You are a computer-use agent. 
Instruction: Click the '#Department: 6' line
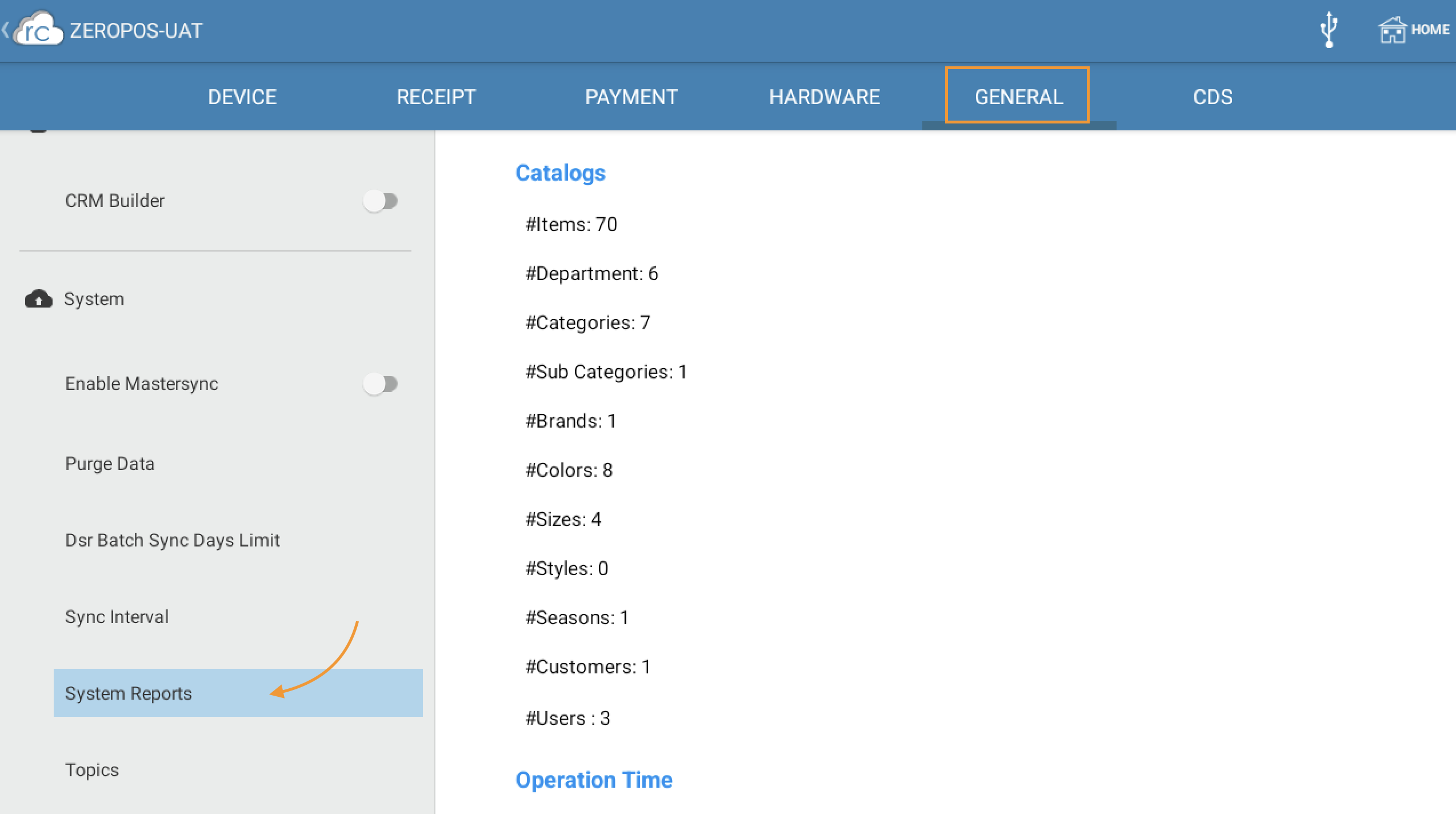(x=592, y=273)
